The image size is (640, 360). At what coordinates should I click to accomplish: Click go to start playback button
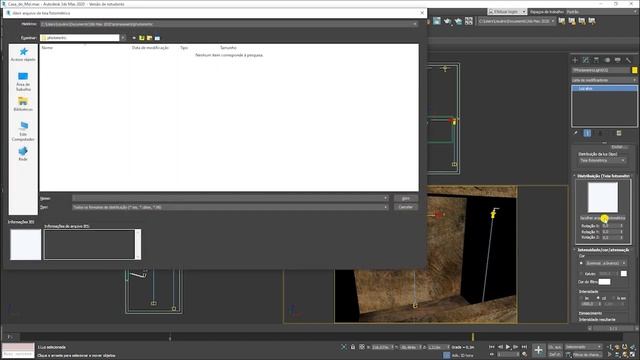tap(491, 347)
